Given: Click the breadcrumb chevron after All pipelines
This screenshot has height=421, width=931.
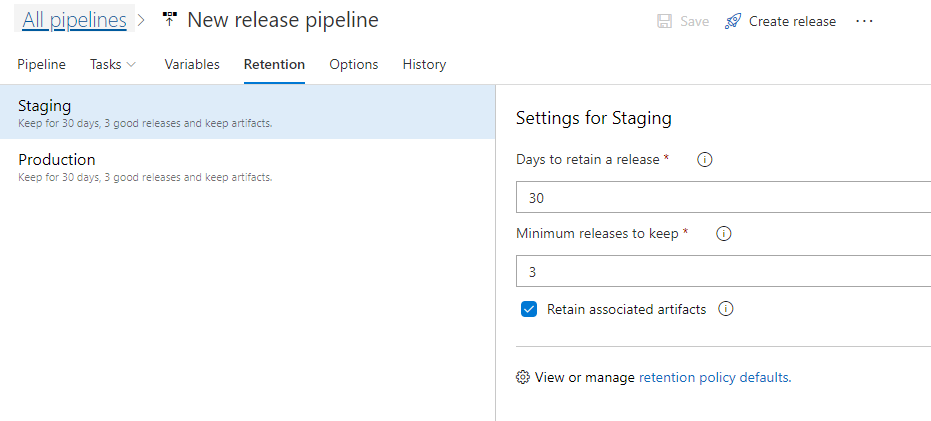Looking at the screenshot, I should pos(141,20).
